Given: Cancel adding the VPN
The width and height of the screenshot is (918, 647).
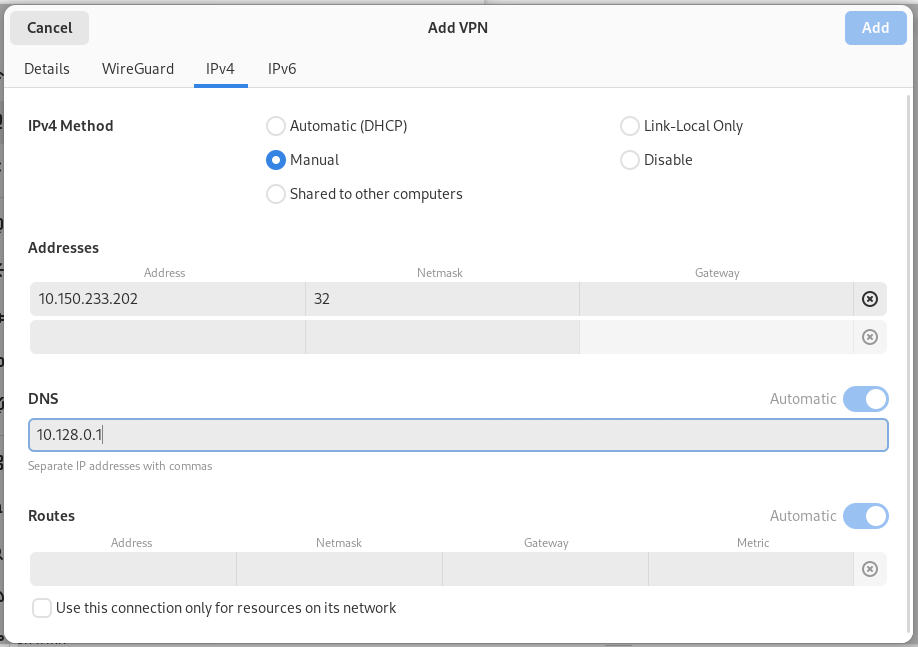Looking at the screenshot, I should tap(50, 28).
